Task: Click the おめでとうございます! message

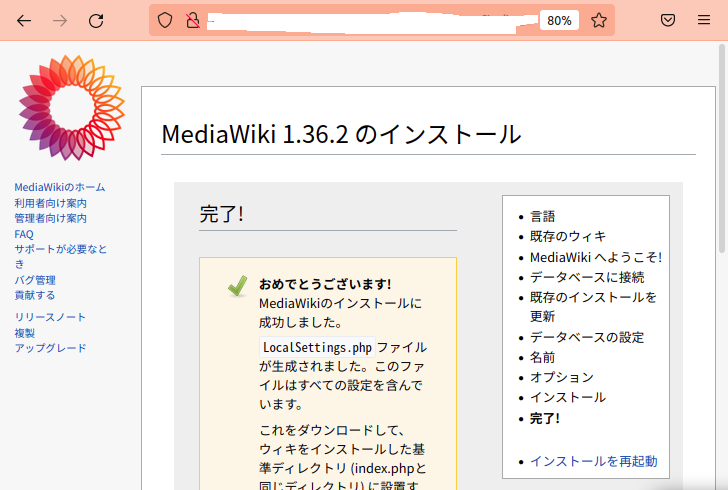Action: (x=325, y=284)
